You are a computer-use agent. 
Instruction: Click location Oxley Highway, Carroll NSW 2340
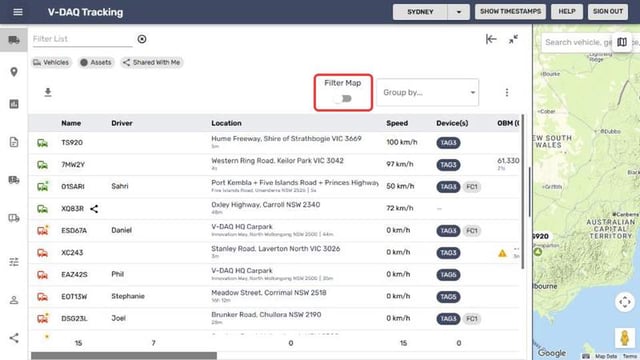click(x=265, y=205)
